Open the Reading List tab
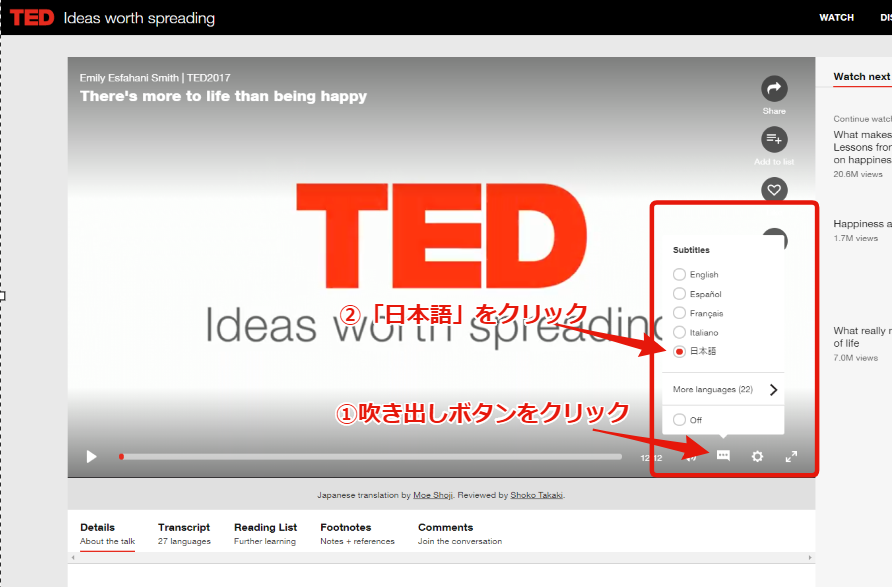The height and width of the screenshot is (587, 892). 265,534
